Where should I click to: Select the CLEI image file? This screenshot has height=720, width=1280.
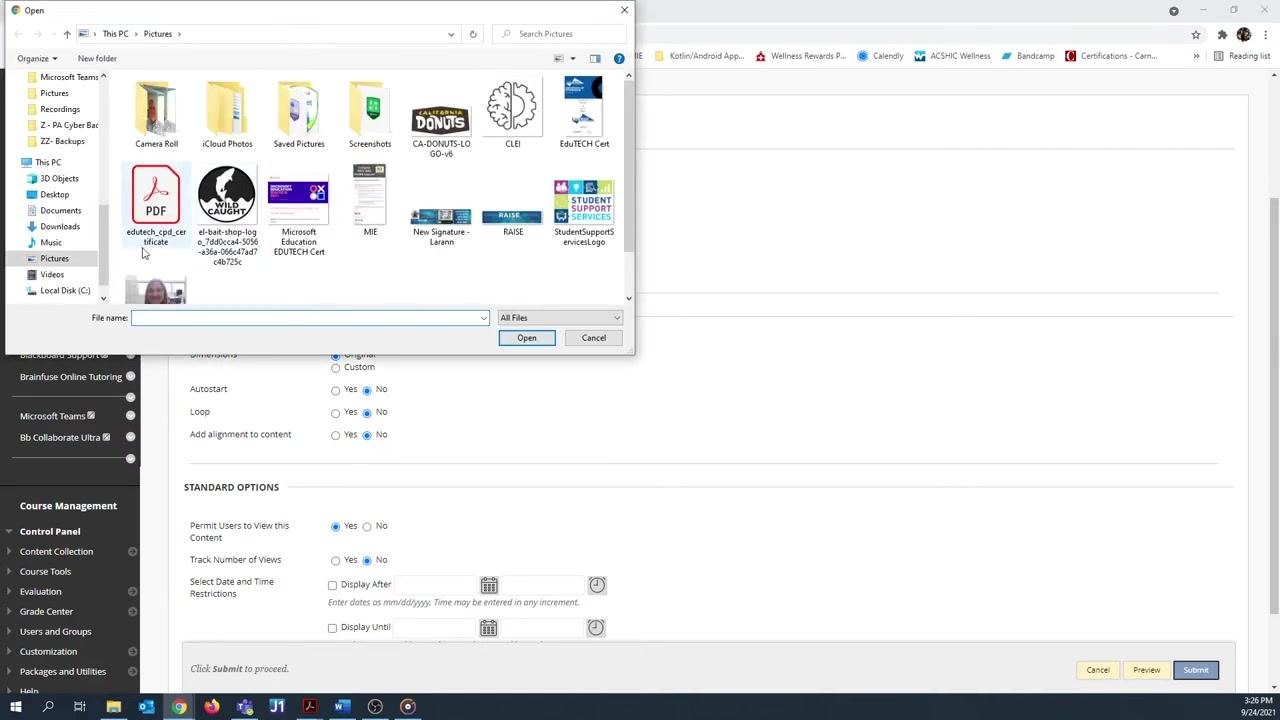512,114
